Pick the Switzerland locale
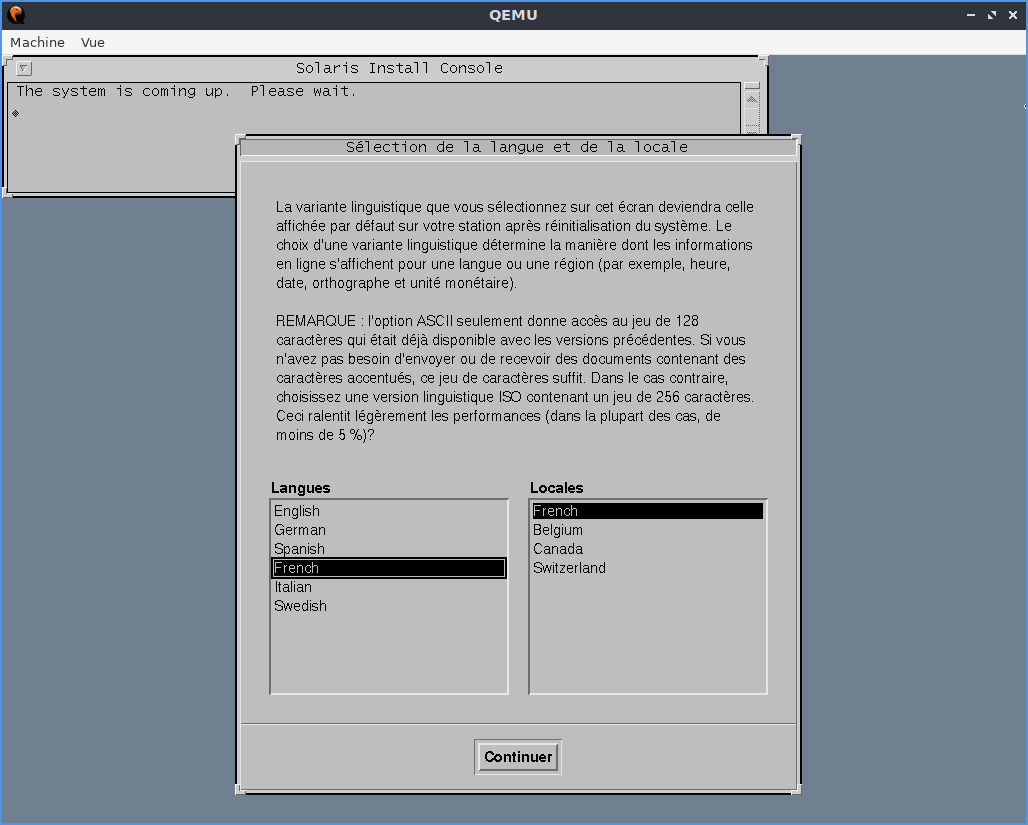Viewport: 1028px width, 825px height. [x=648, y=568]
